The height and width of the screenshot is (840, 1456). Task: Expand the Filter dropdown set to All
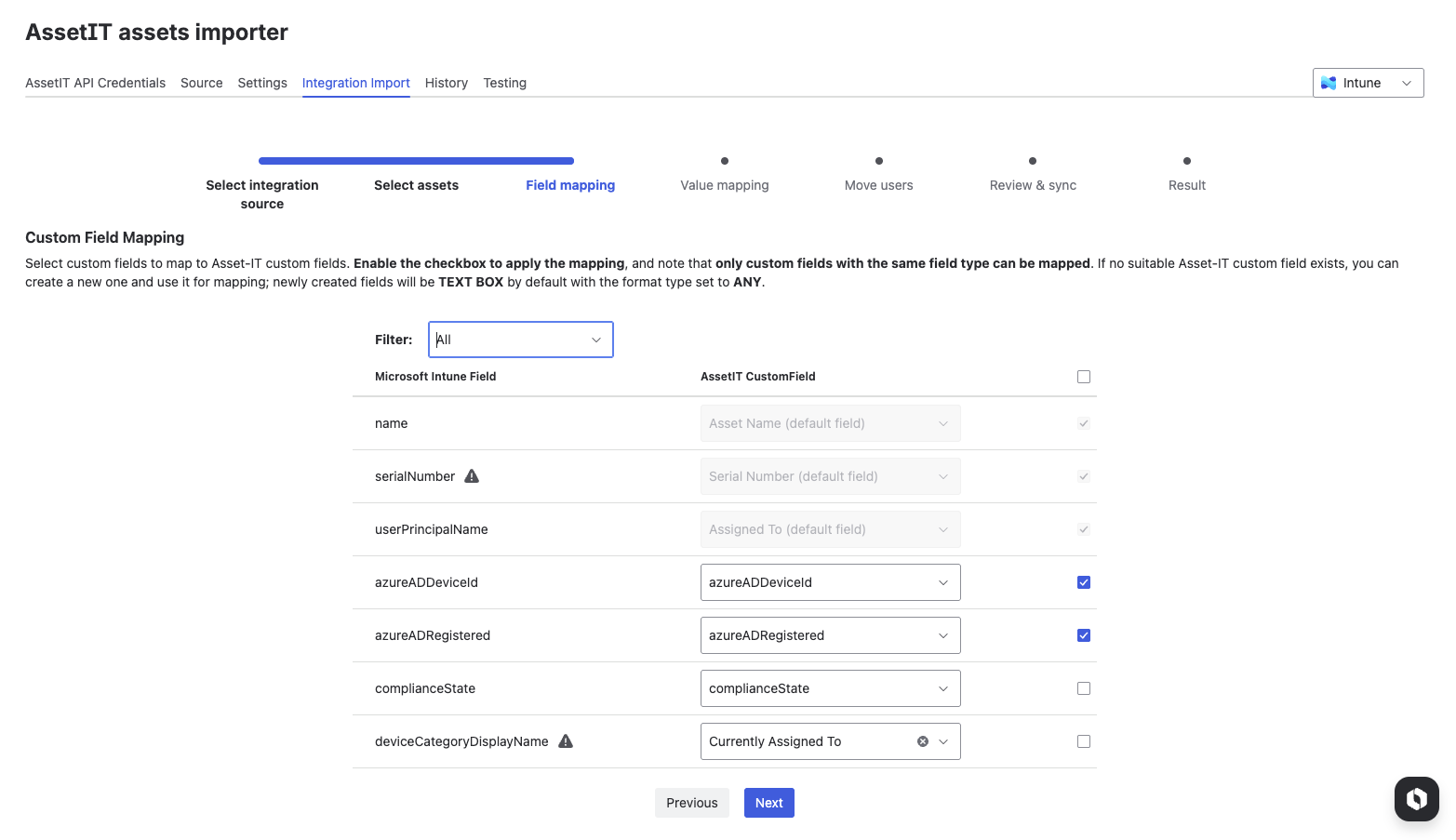520,340
